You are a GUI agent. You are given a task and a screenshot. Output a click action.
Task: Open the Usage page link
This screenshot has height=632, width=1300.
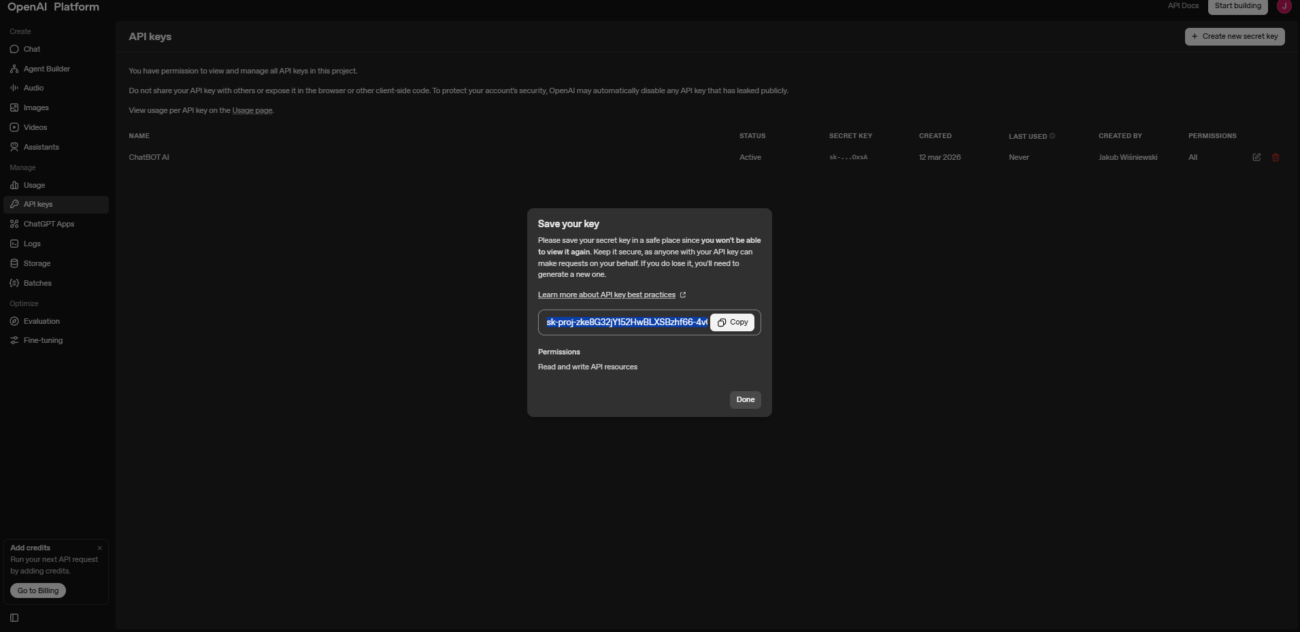[x=252, y=110]
